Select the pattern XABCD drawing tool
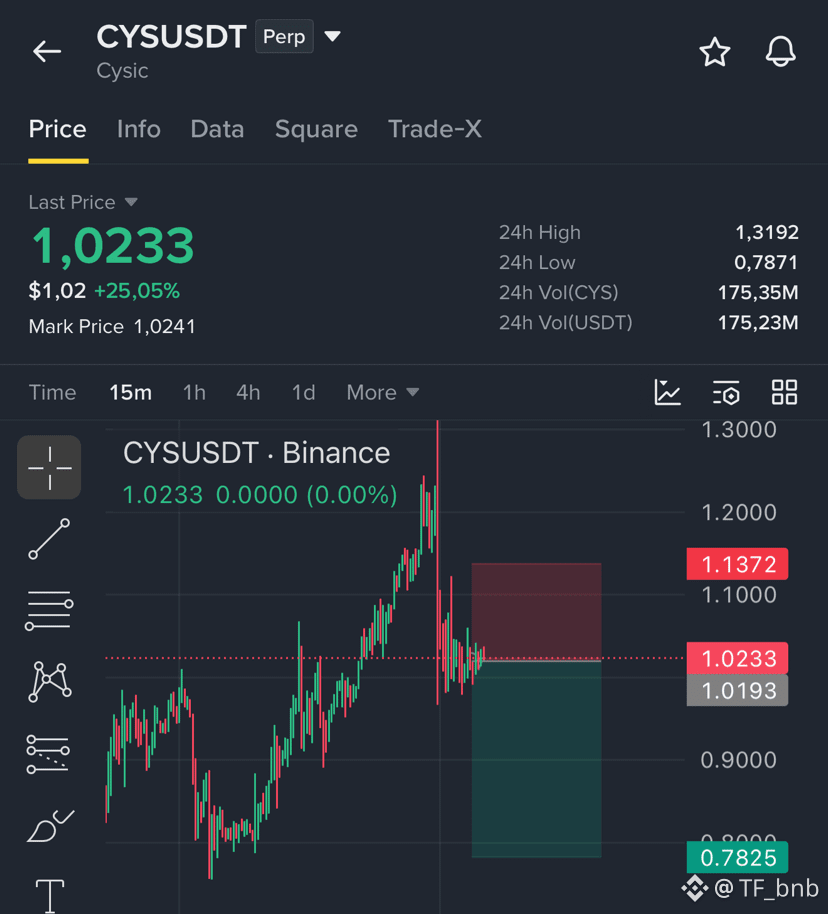Screen dimensions: 828x914 pyautogui.click(x=50, y=681)
